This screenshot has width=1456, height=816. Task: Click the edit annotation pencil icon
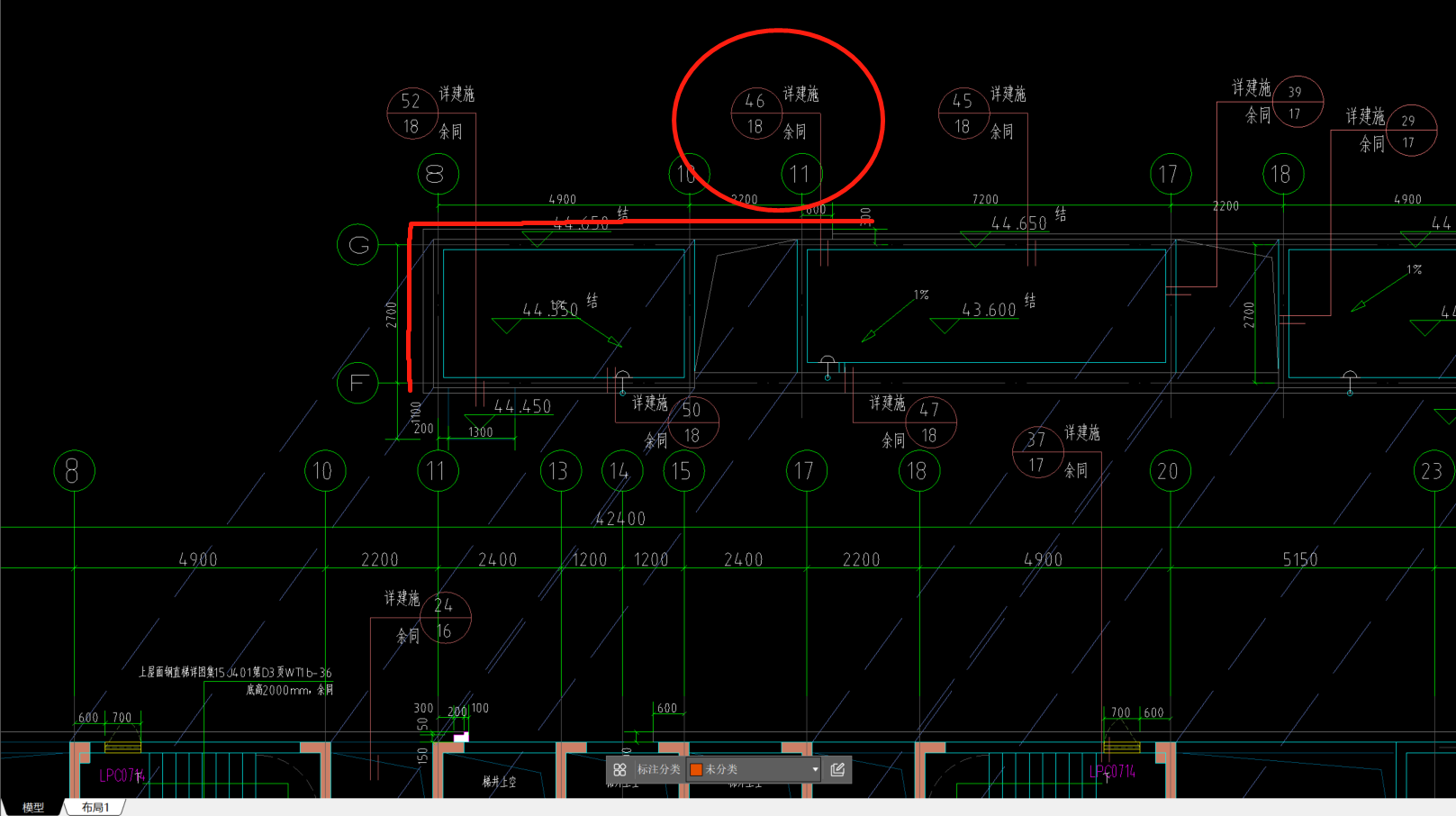pyautogui.click(x=837, y=769)
